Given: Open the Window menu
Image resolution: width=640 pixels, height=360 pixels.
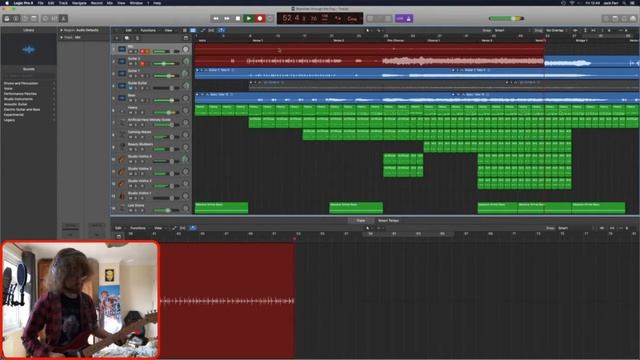Looking at the screenshot, I should coord(136,3).
